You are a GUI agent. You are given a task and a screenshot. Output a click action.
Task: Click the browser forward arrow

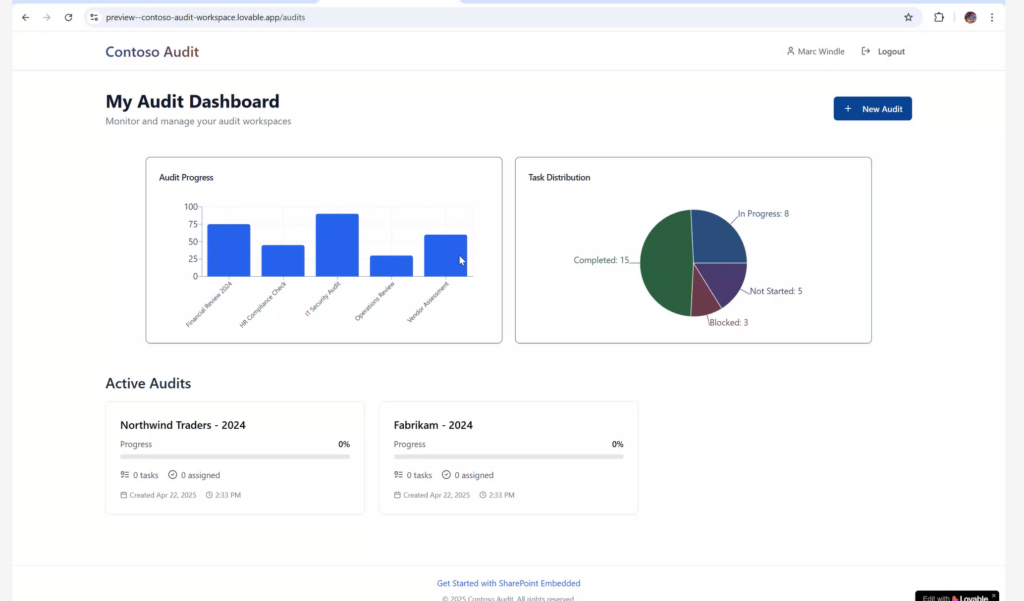click(46, 18)
